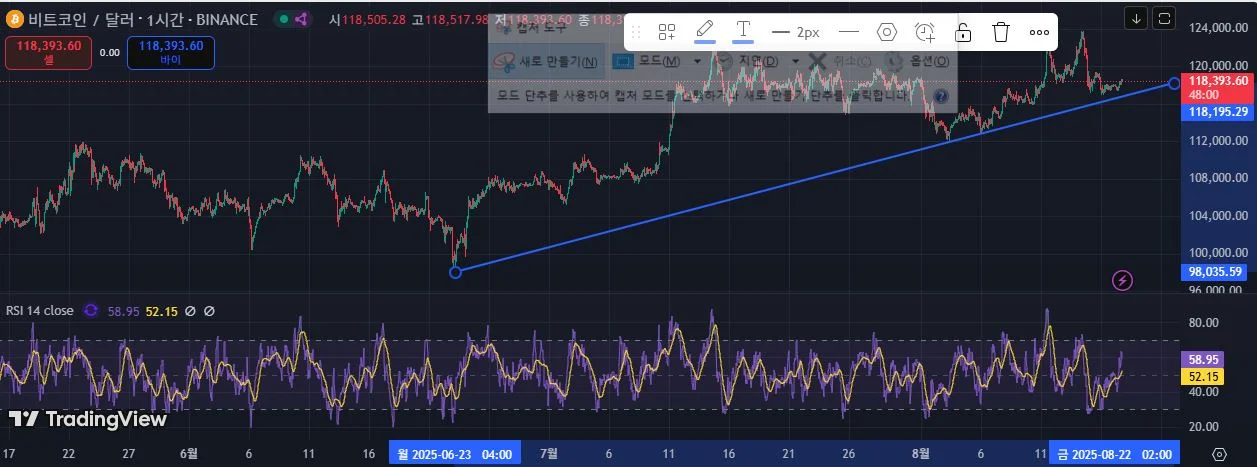The height and width of the screenshot is (467, 1257).
Task: Open chart settings gear at bottom right
Action: pyautogui.click(x=1218, y=454)
